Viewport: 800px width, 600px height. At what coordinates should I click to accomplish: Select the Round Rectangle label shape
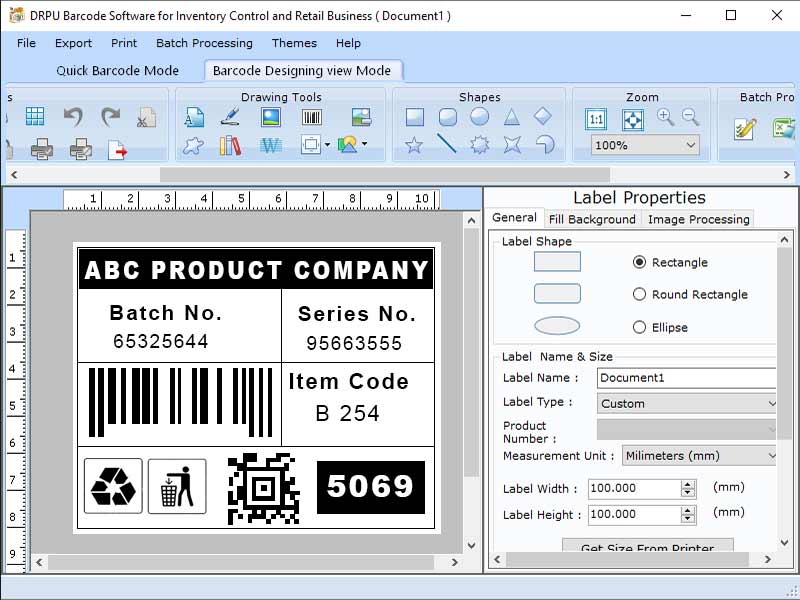(x=557, y=295)
